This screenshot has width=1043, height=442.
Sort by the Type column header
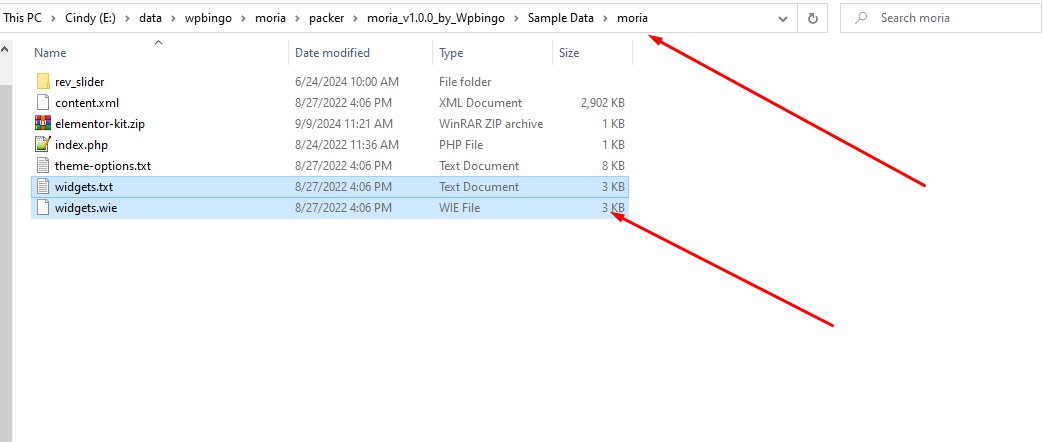click(451, 53)
